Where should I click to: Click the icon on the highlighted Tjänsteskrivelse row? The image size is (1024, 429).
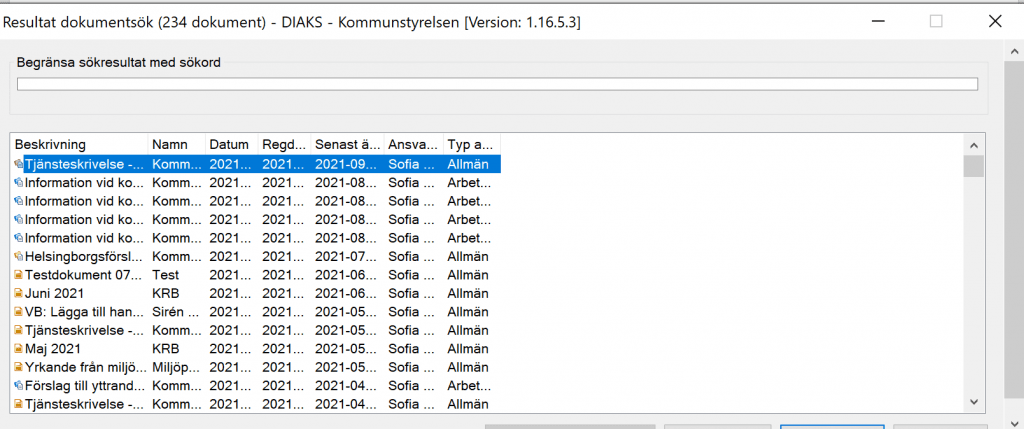(x=18, y=165)
